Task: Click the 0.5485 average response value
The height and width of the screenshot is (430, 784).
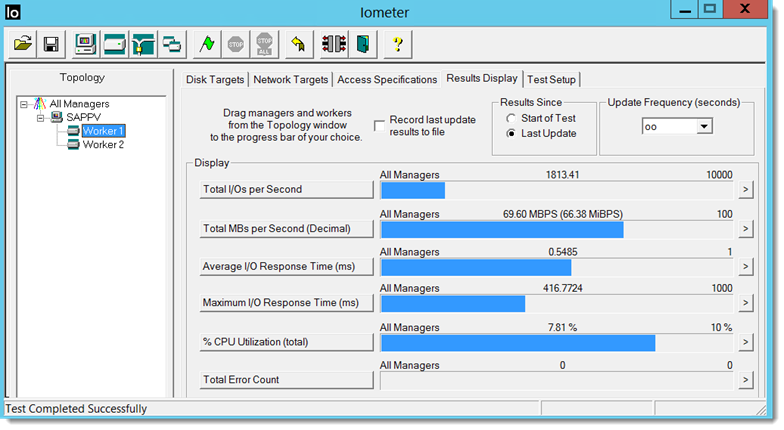Action: pyautogui.click(x=563, y=252)
